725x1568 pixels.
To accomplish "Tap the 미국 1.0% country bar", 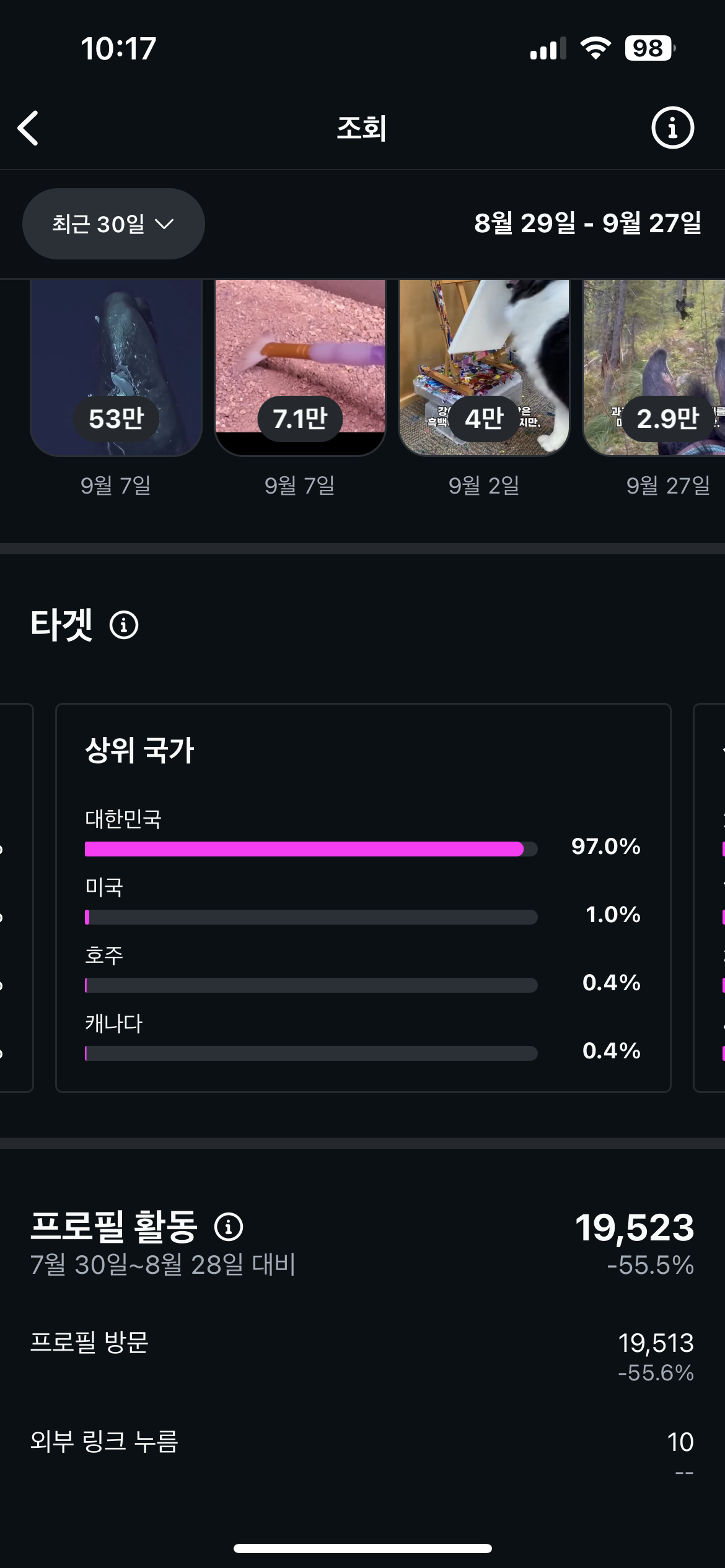I will click(310, 917).
